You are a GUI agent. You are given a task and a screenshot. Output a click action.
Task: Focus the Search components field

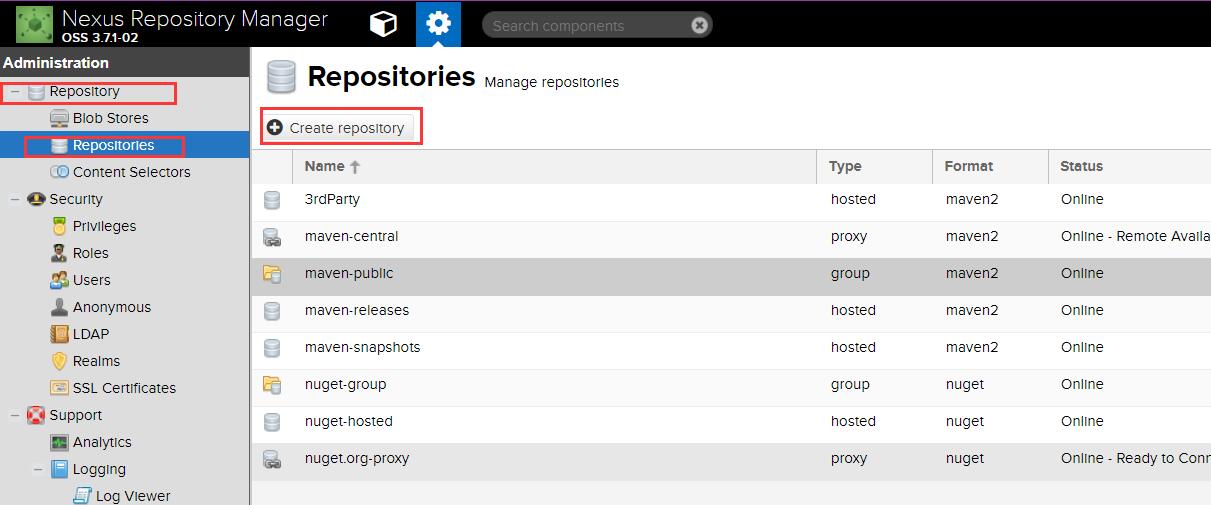click(585, 26)
